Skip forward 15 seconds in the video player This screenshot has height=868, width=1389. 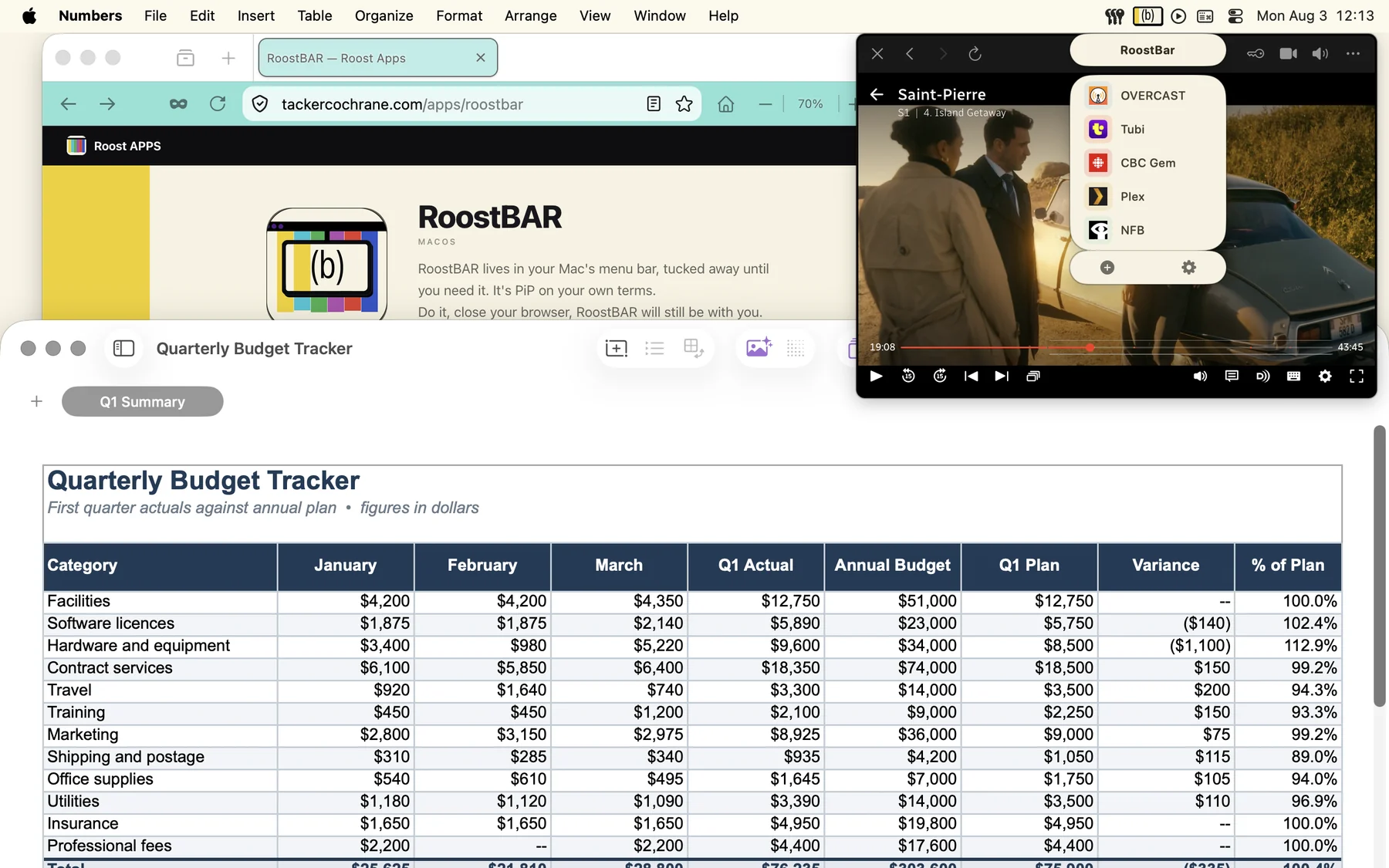coord(940,376)
